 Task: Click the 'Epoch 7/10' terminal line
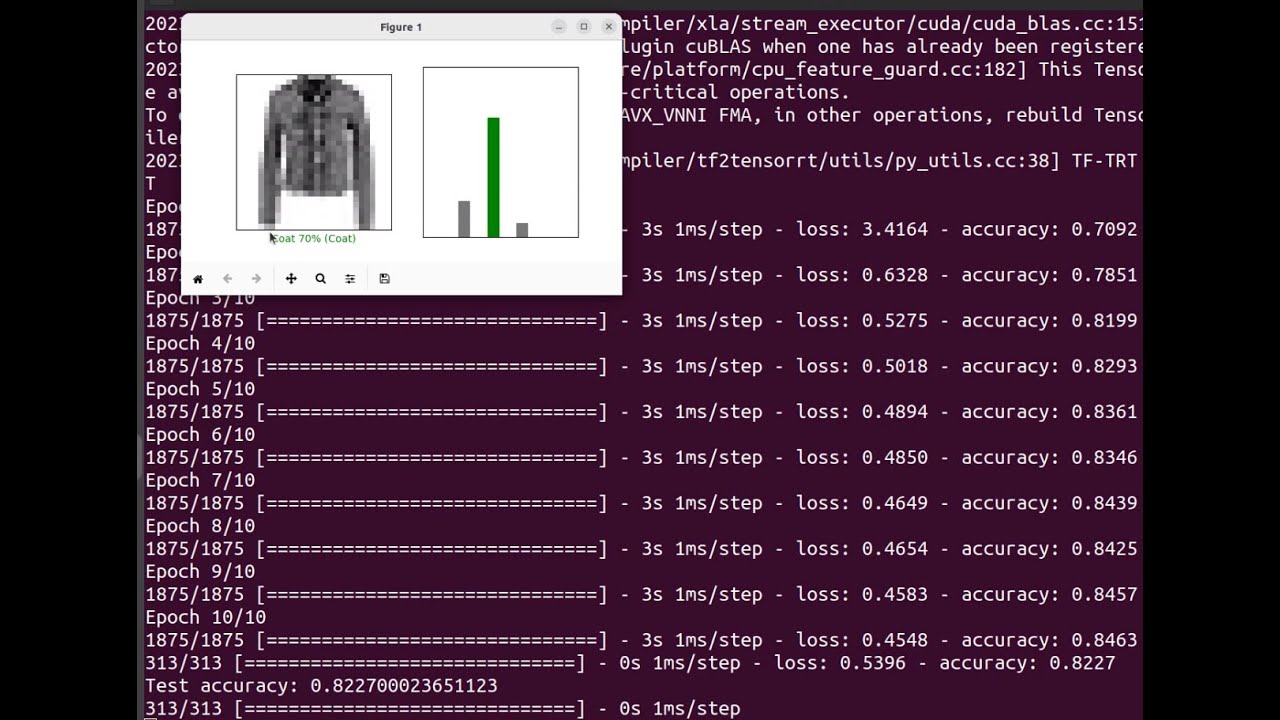pyautogui.click(x=200, y=480)
